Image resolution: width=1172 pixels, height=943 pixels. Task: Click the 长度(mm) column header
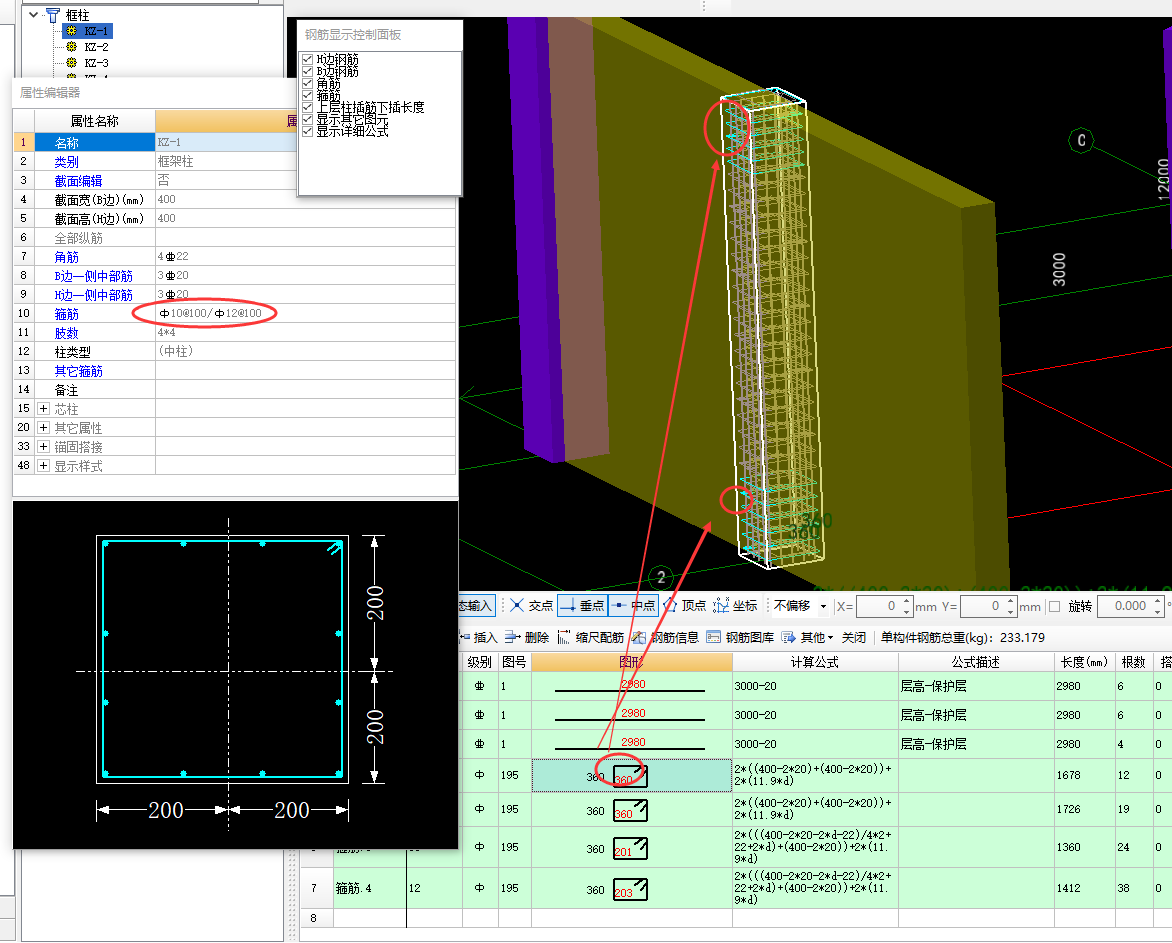pos(1084,662)
